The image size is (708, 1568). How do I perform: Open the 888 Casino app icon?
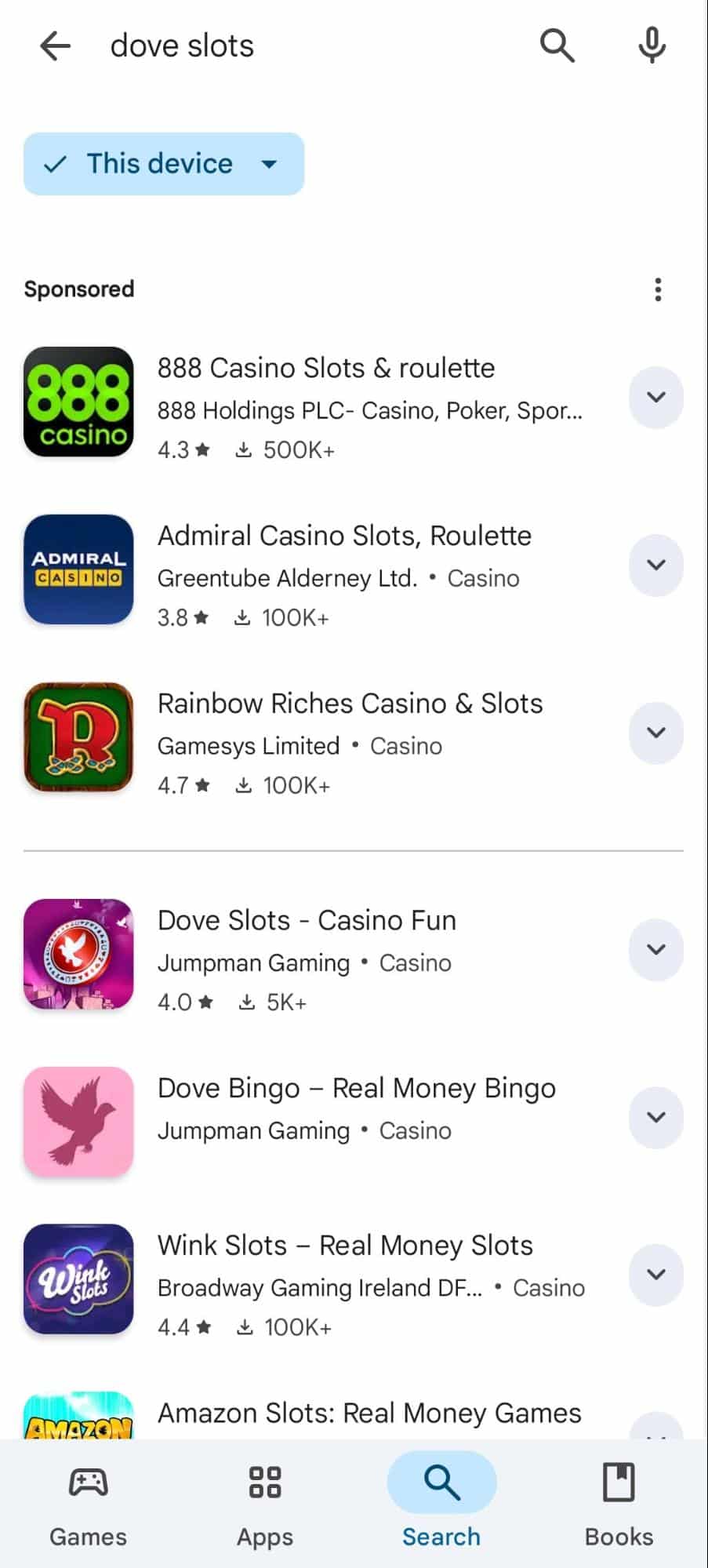78,402
